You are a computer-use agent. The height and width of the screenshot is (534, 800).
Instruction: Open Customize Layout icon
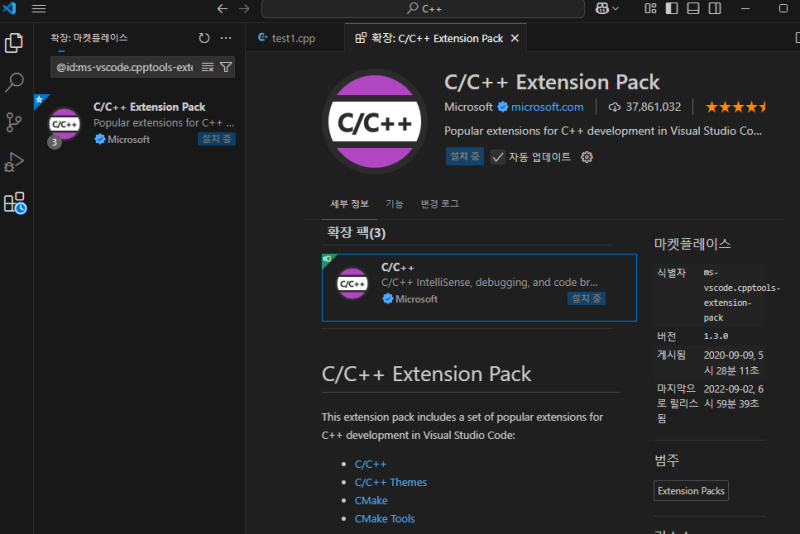click(x=650, y=9)
